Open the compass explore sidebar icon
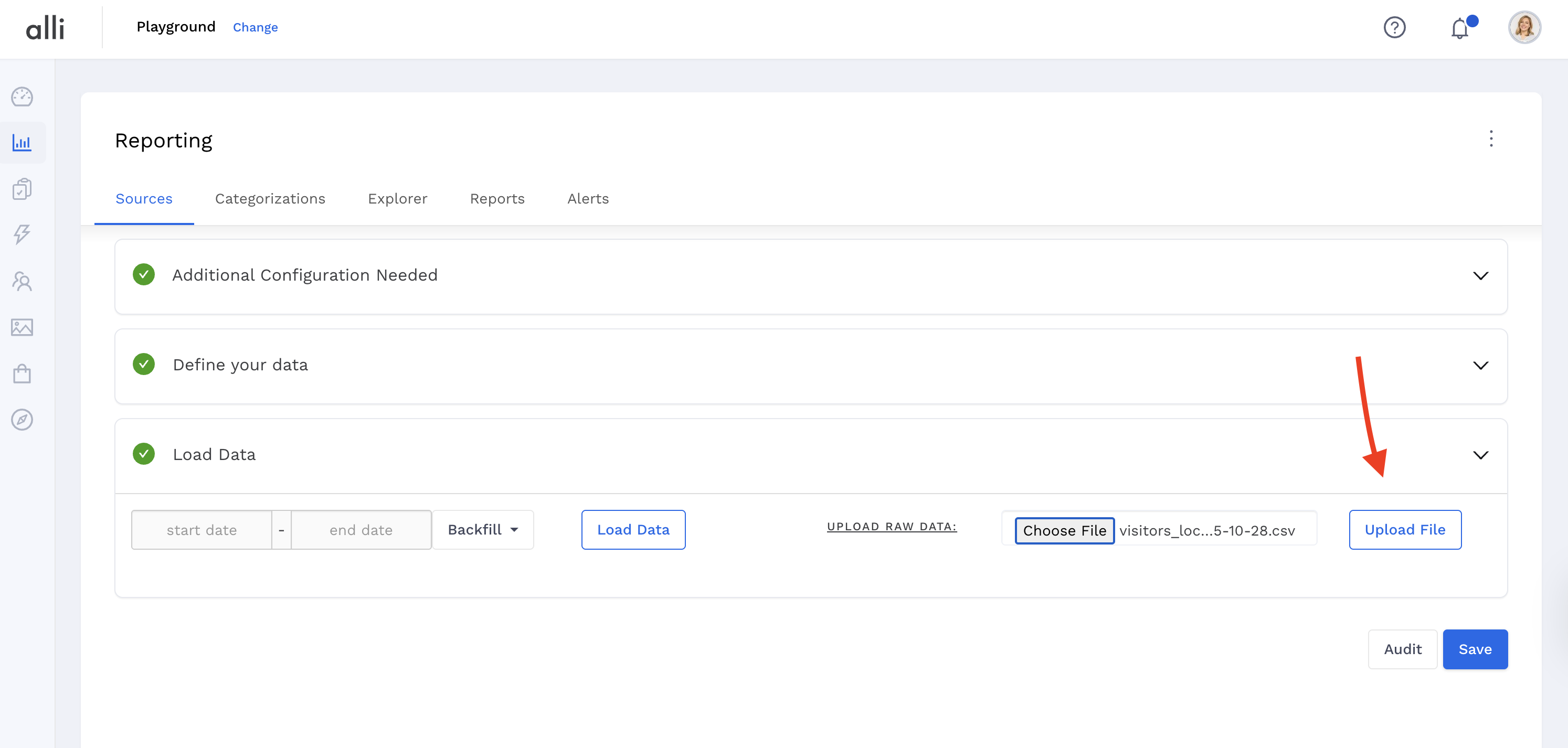The image size is (1568, 748). (22, 419)
